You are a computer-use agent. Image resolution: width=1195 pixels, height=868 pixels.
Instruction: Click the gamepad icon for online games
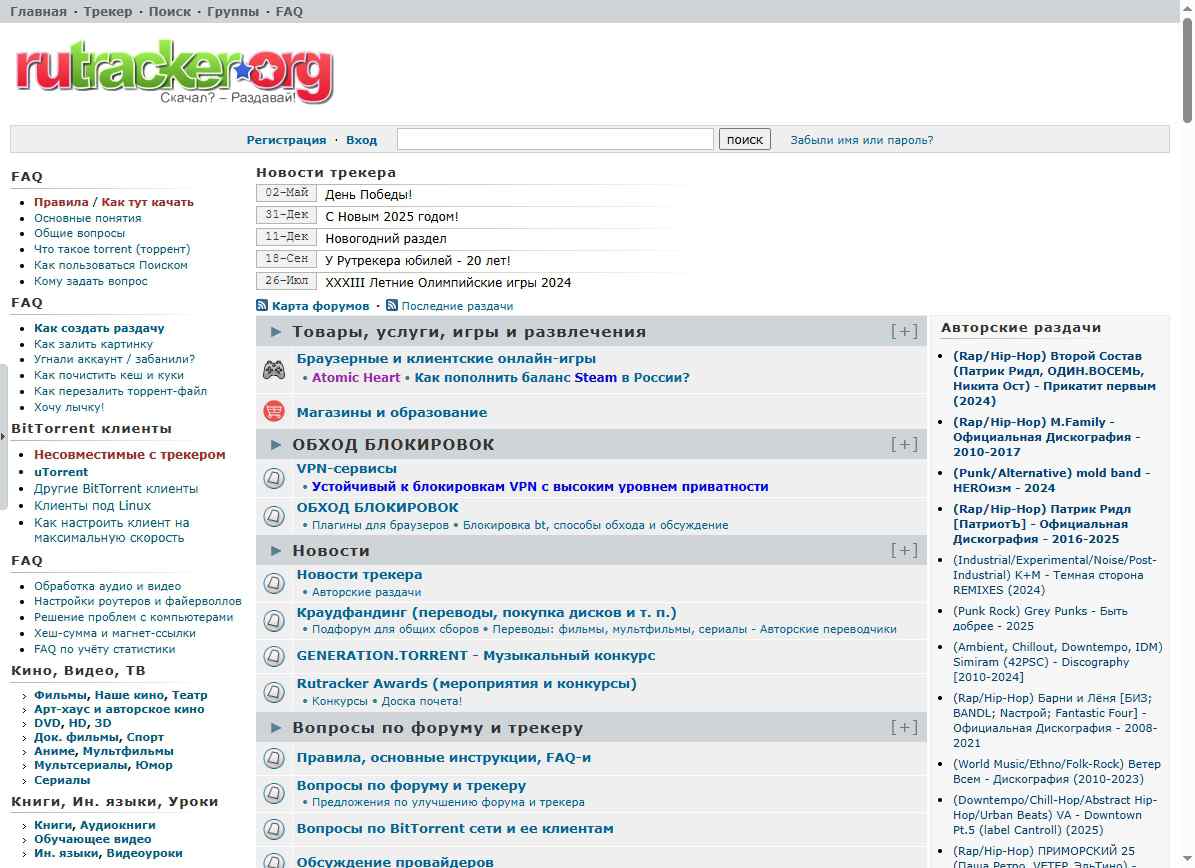273,369
